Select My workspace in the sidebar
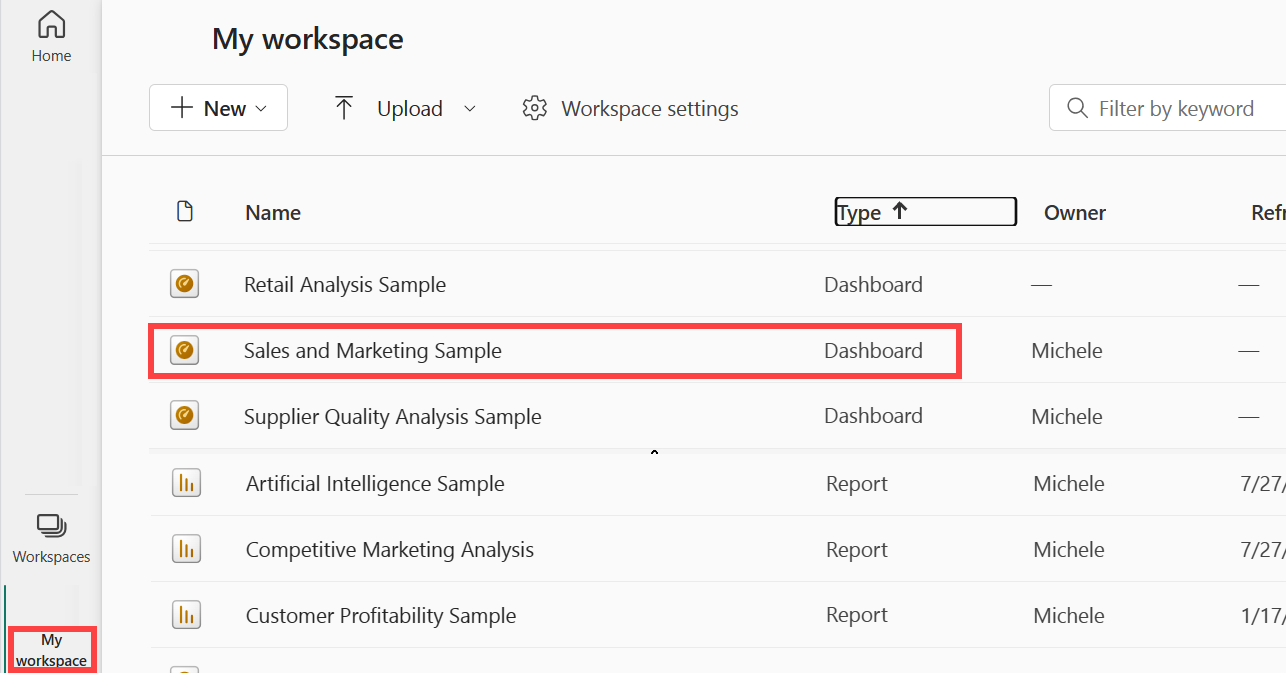The width and height of the screenshot is (1286, 673). (x=51, y=648)
